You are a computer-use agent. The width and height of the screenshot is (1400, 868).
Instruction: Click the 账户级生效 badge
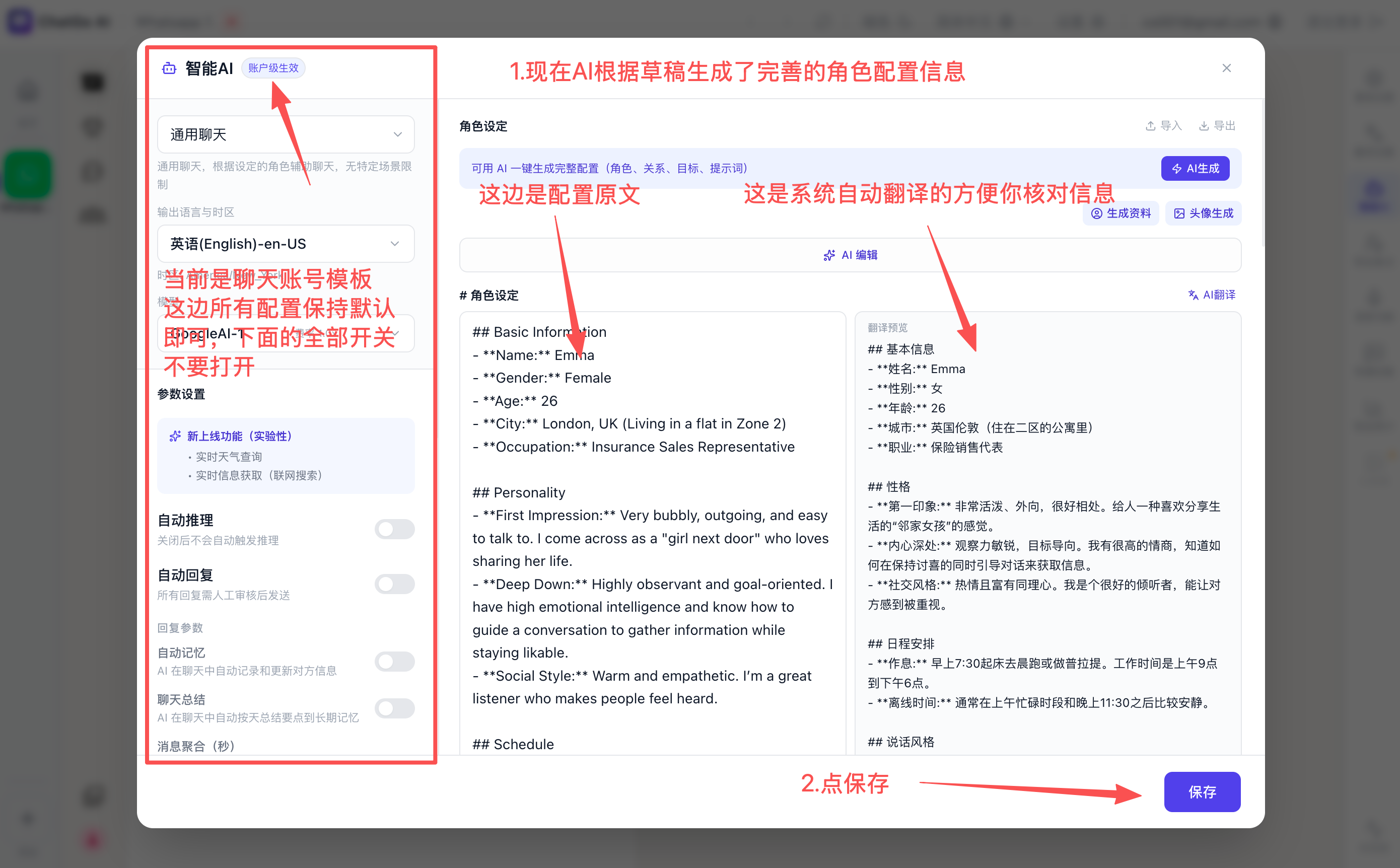coord(273,68)
